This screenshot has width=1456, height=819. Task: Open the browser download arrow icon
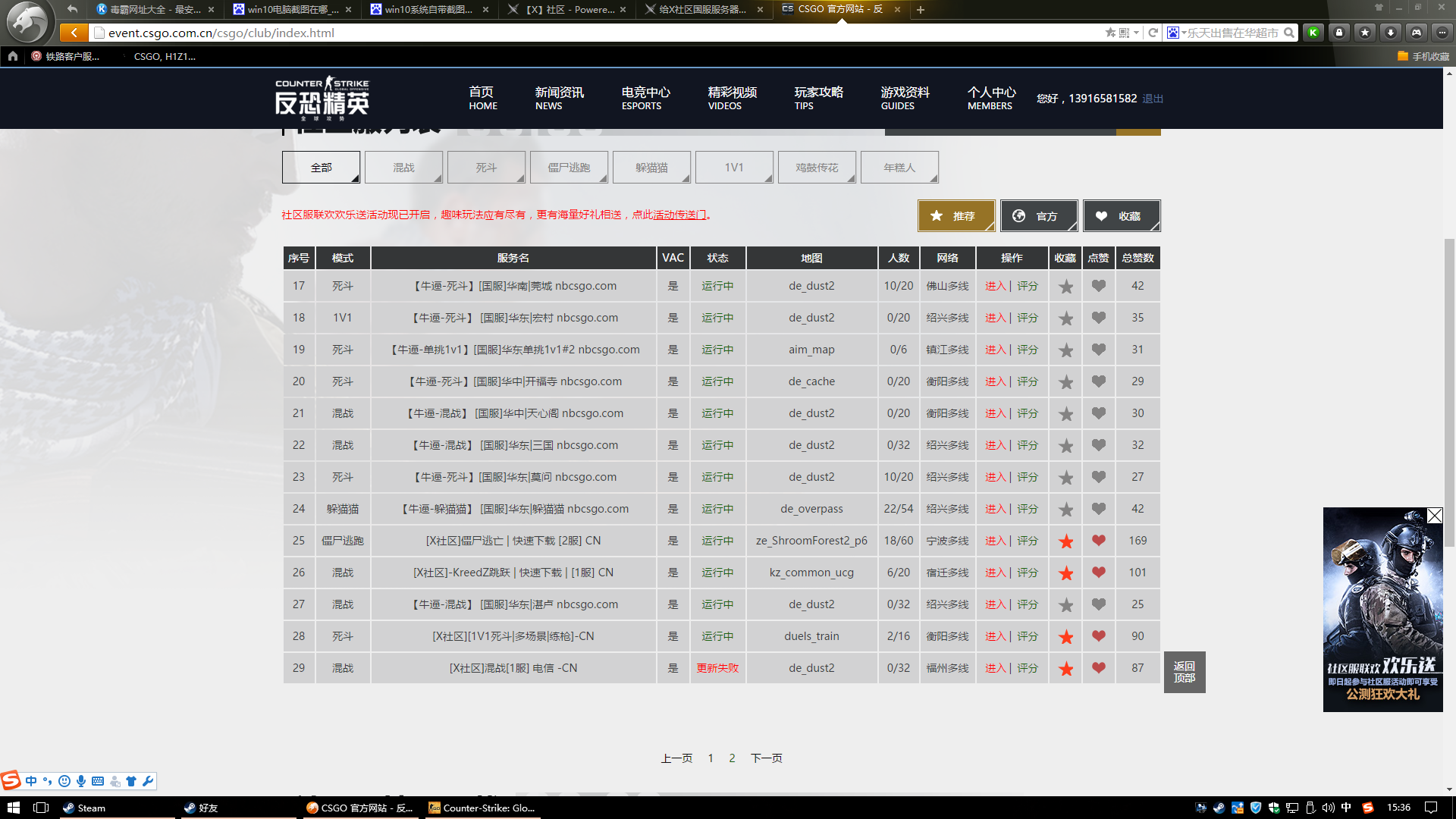tap(1390, 33)
